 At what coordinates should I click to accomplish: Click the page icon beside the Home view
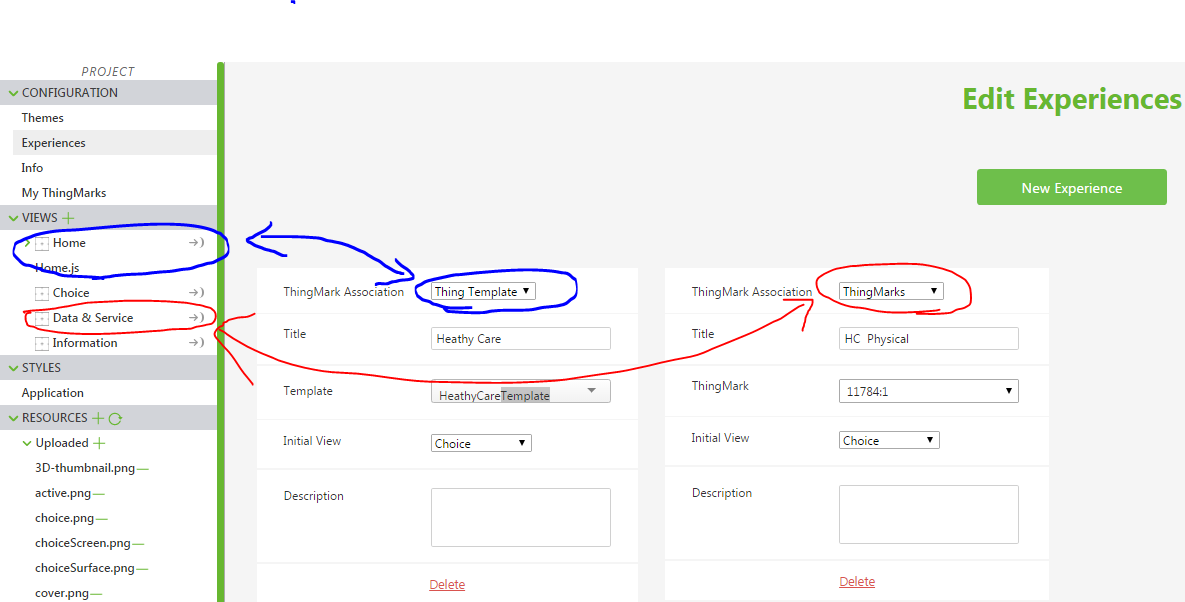(x=42, y=243)
